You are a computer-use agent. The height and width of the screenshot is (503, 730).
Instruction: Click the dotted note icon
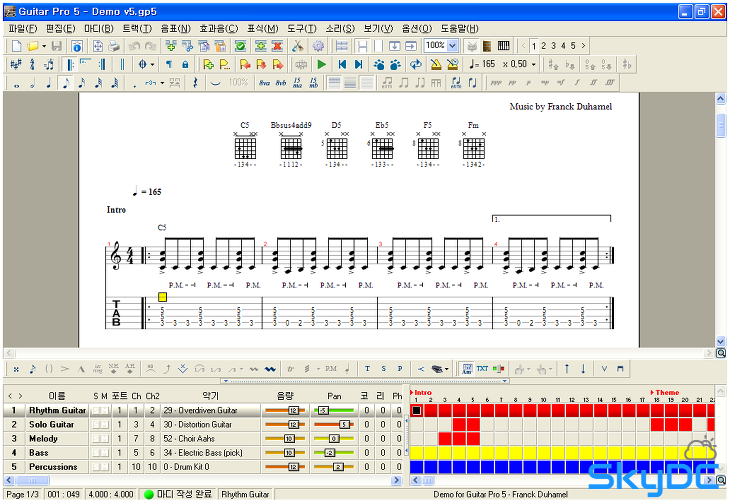point(135,84)
